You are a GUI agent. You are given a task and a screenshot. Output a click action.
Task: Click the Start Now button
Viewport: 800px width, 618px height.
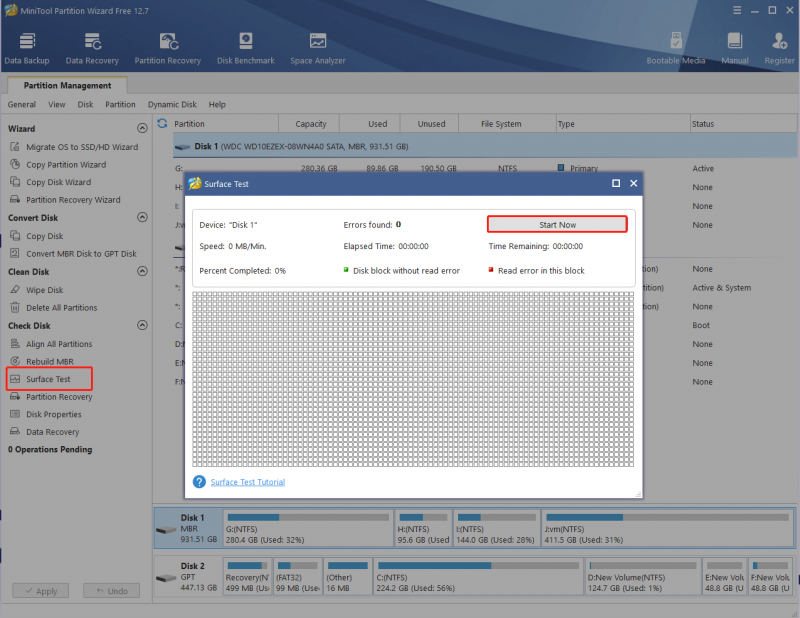pos(557,225)
